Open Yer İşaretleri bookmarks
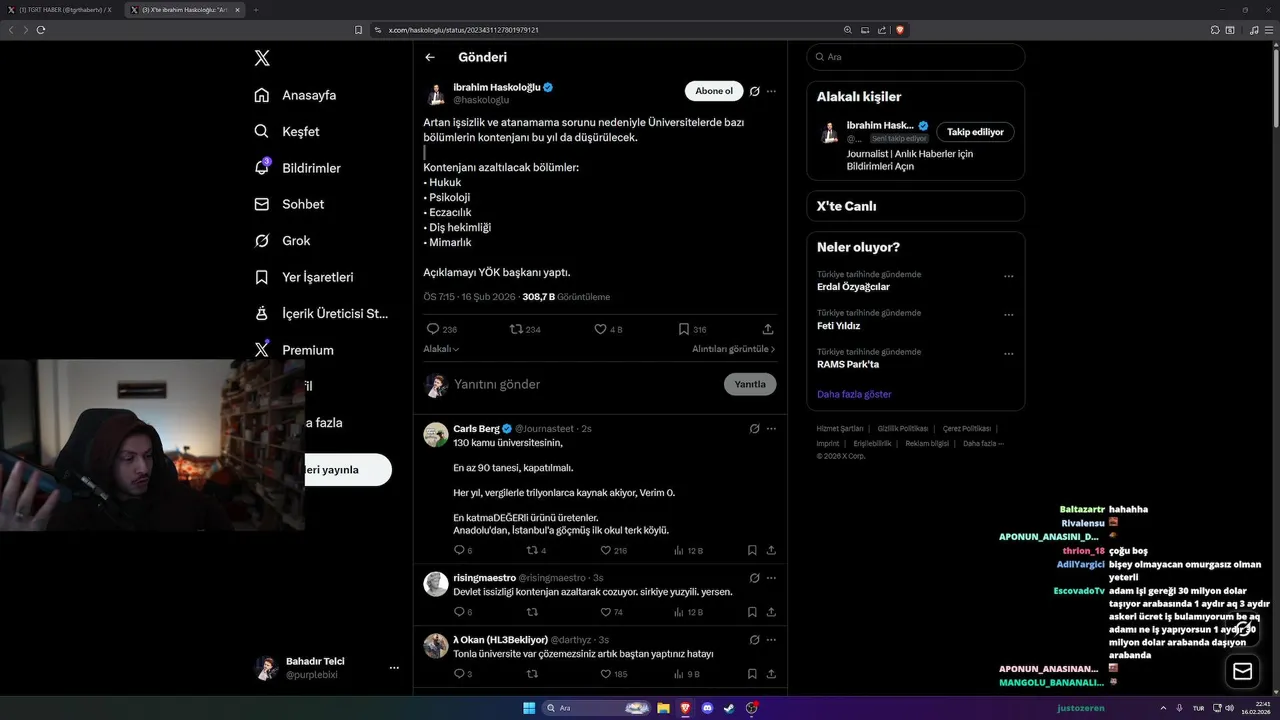The width and height of the screenshot is (1280, 720). 303,277
